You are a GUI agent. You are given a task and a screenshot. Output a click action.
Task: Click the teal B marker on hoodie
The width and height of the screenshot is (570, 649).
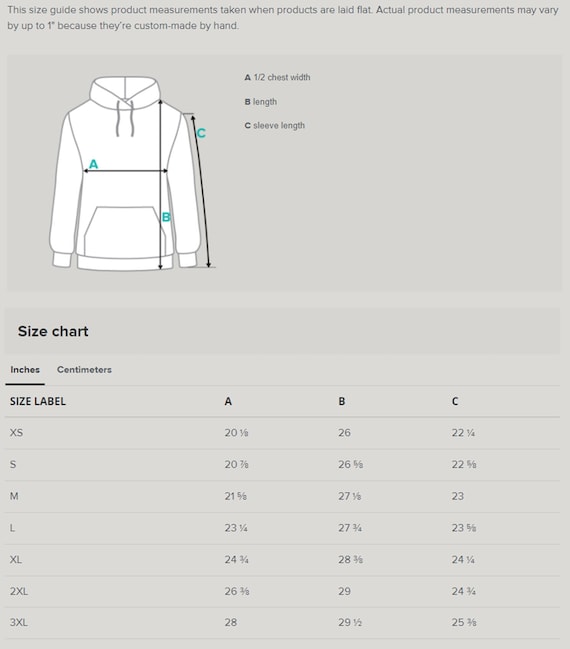coord(166,217)
